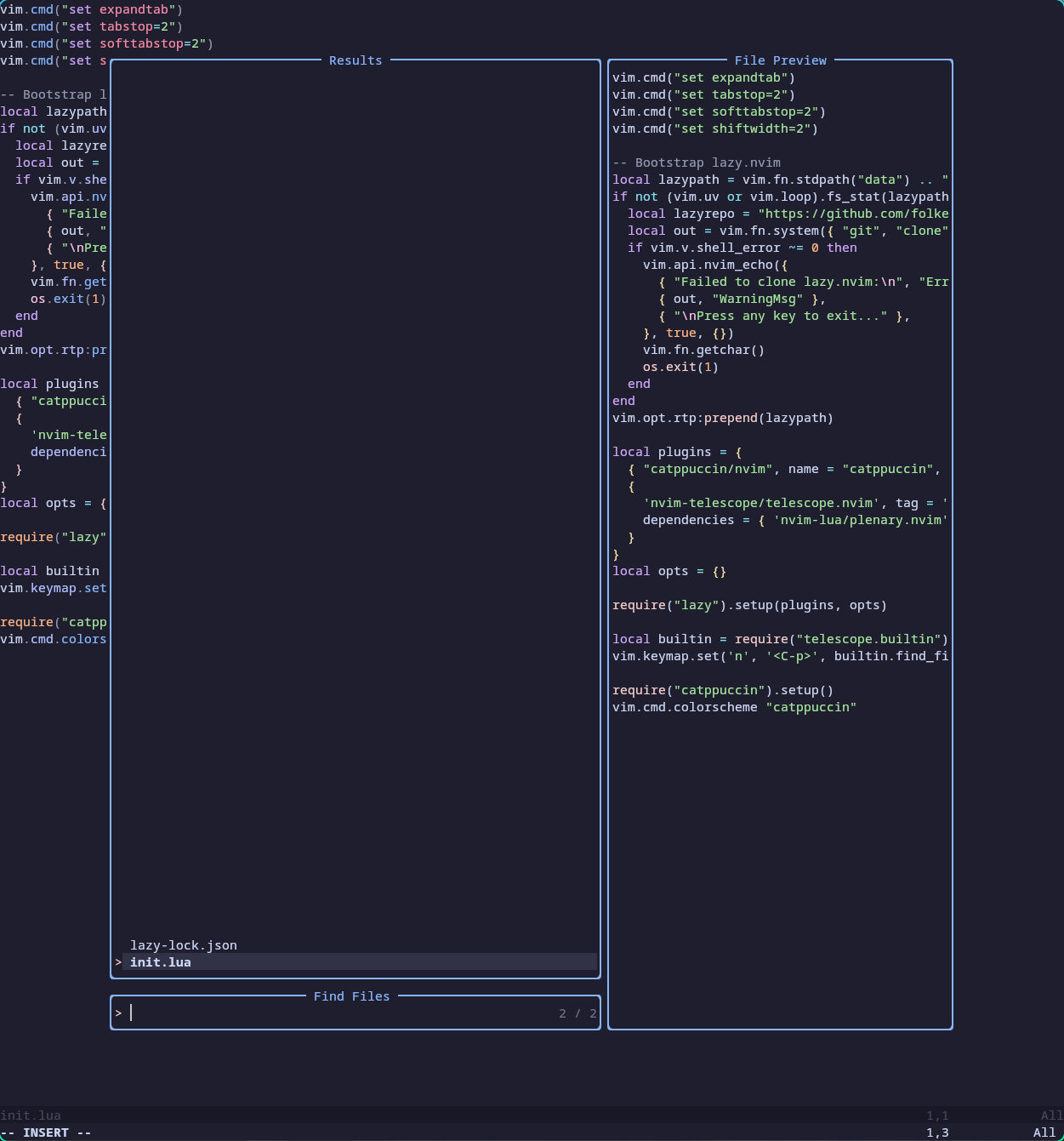
Task: Click 'set softtabstop=2' line in preview
Action: point(720,111)
